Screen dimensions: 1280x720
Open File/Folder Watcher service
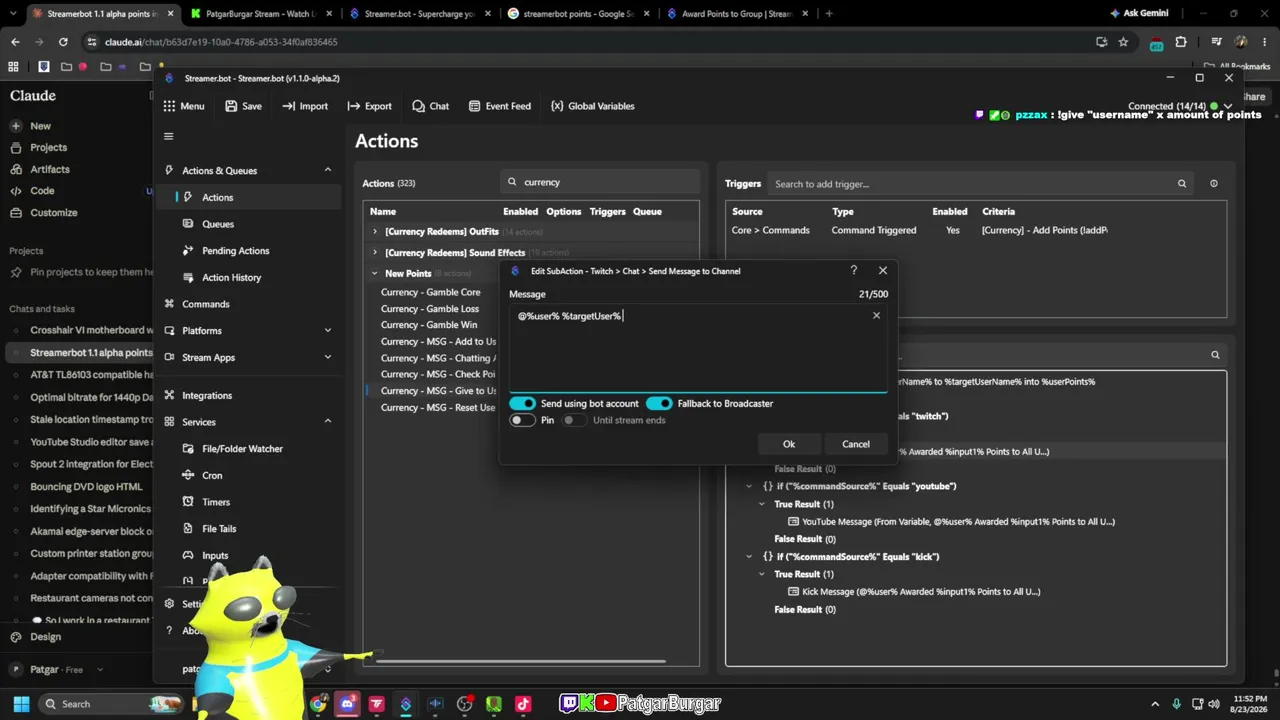242,449
